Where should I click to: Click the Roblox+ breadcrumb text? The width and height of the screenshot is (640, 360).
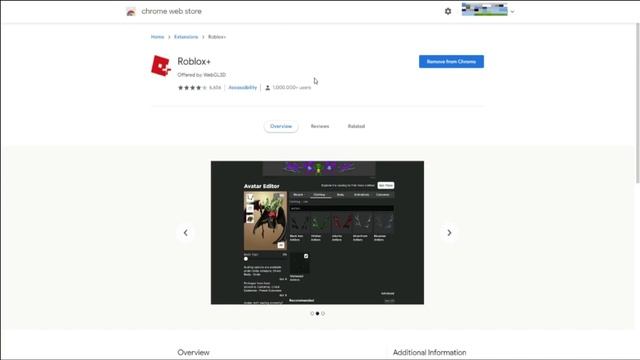(217, 37)
